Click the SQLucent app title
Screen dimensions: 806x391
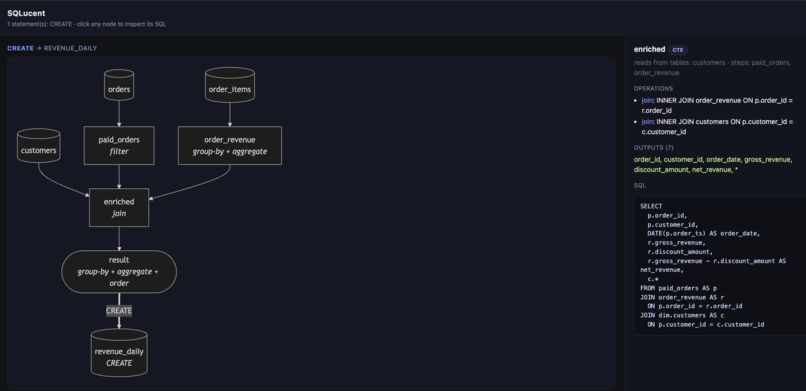26,13
